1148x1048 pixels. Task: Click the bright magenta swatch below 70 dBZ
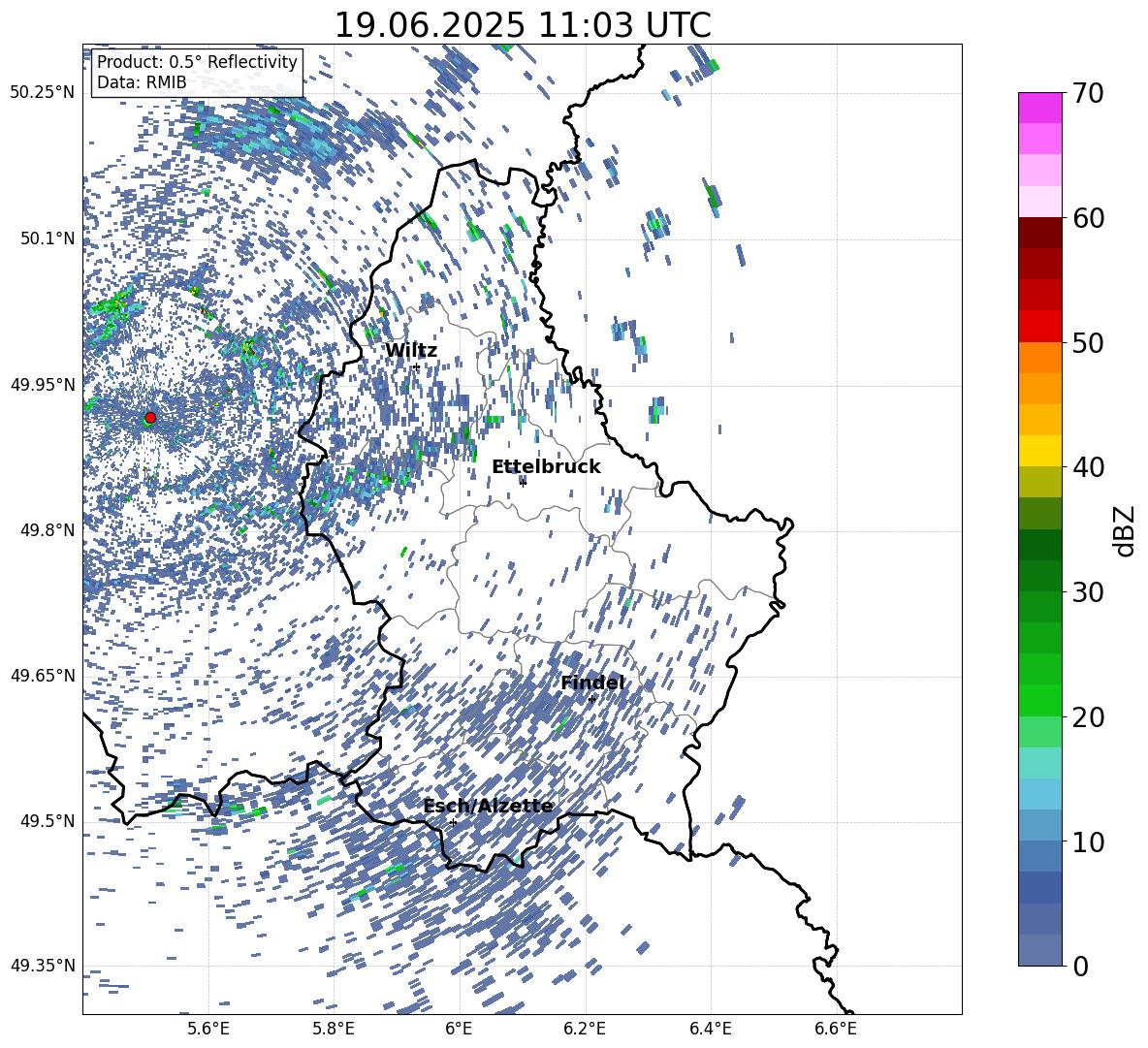pos(1039,109)
